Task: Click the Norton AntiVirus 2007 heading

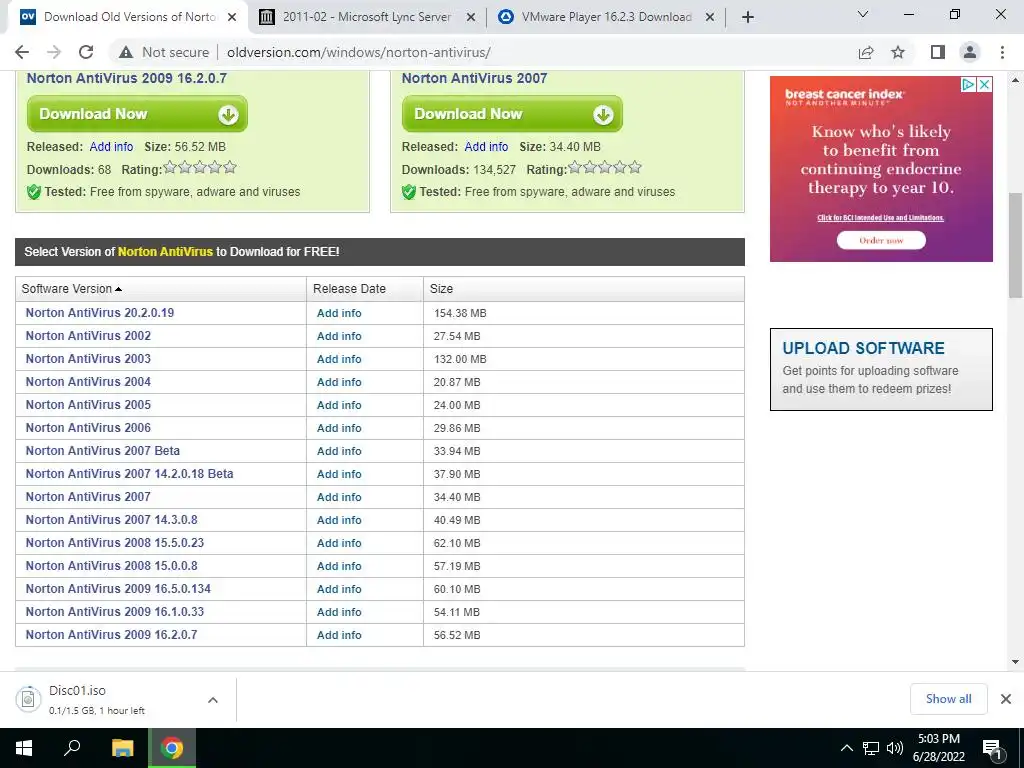Action: (474, 78)
